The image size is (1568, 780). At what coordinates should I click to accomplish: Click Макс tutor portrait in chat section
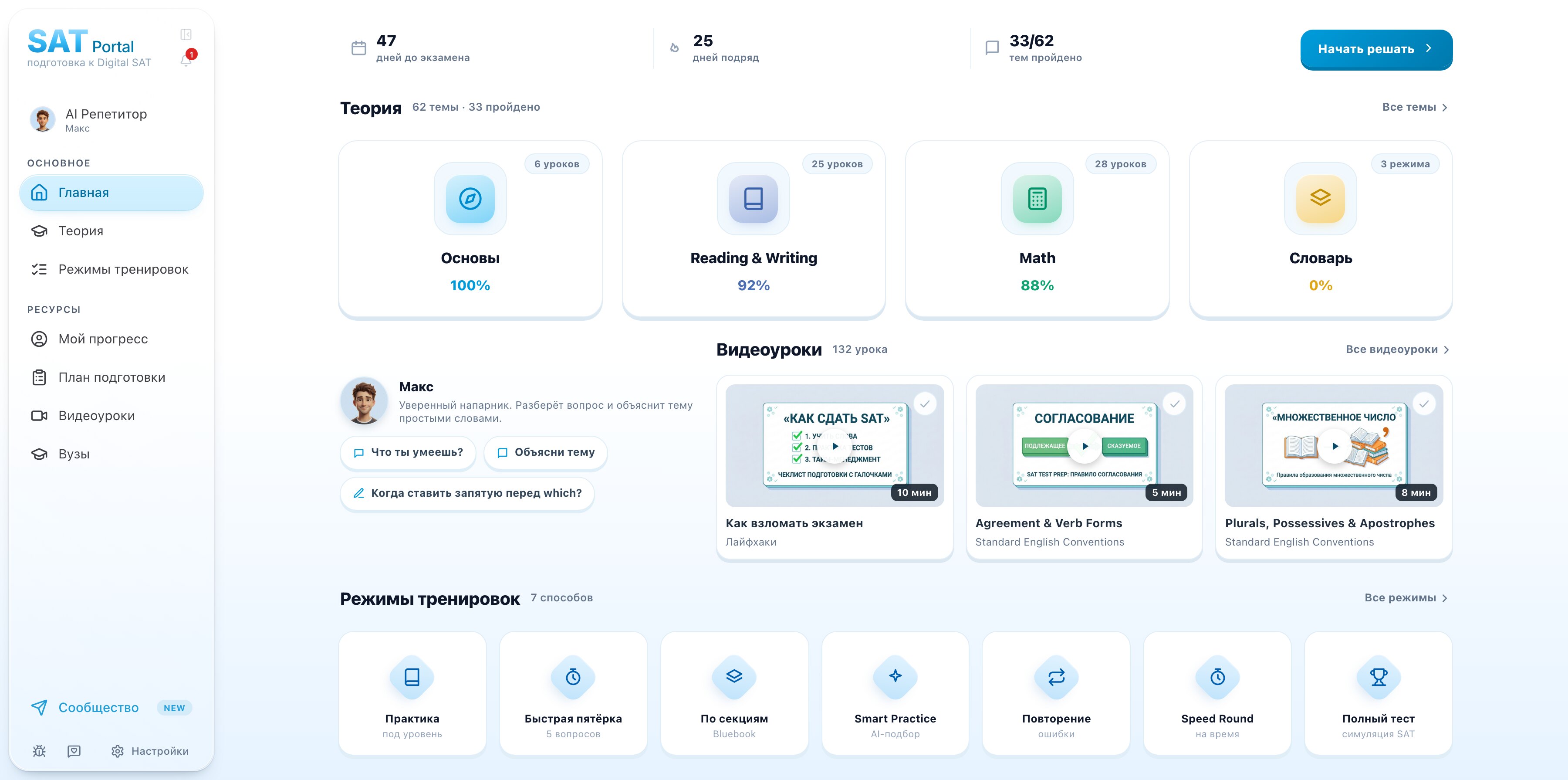[364, 400]
